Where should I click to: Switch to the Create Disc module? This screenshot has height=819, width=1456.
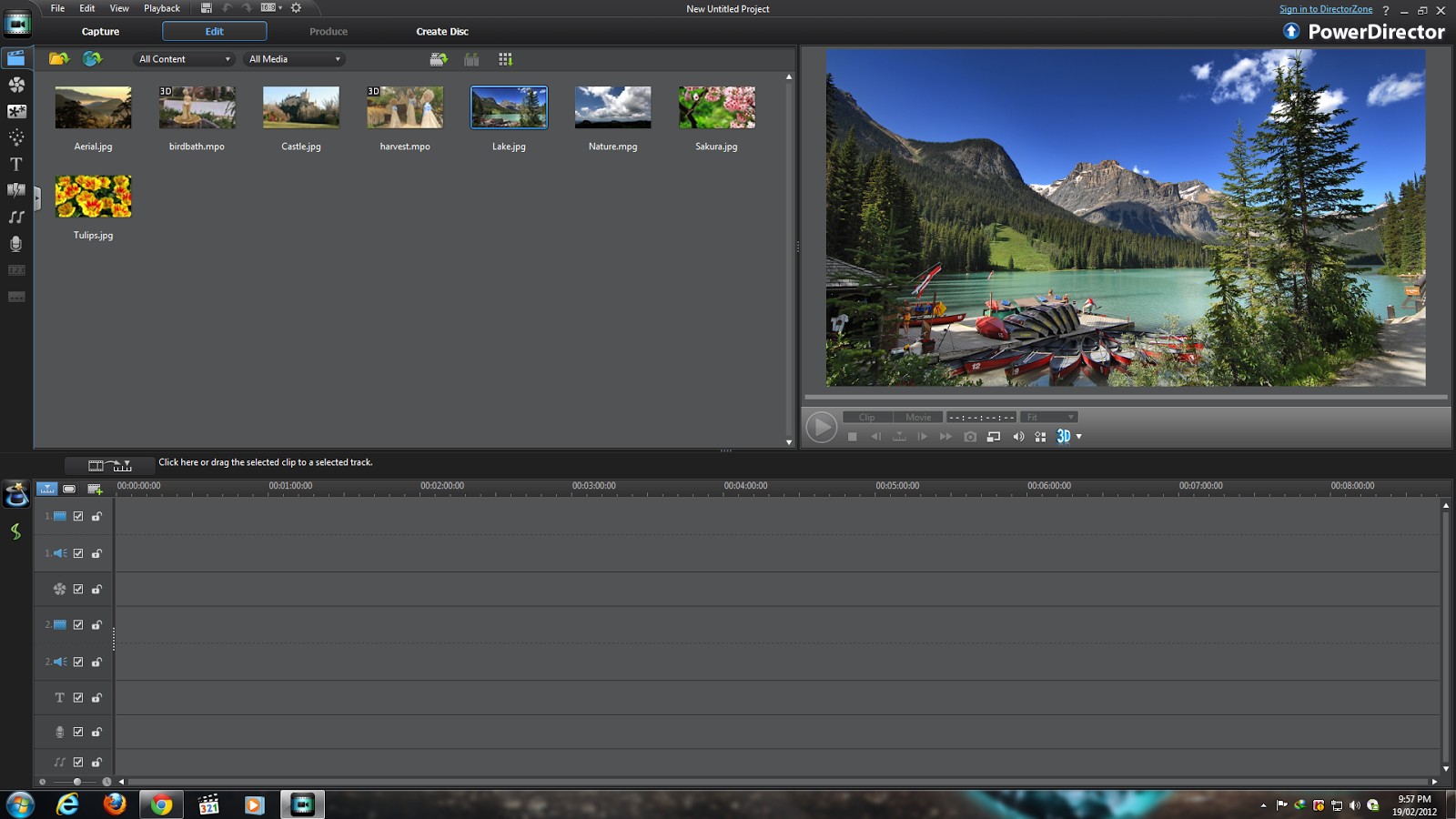[x=442, y=31]
